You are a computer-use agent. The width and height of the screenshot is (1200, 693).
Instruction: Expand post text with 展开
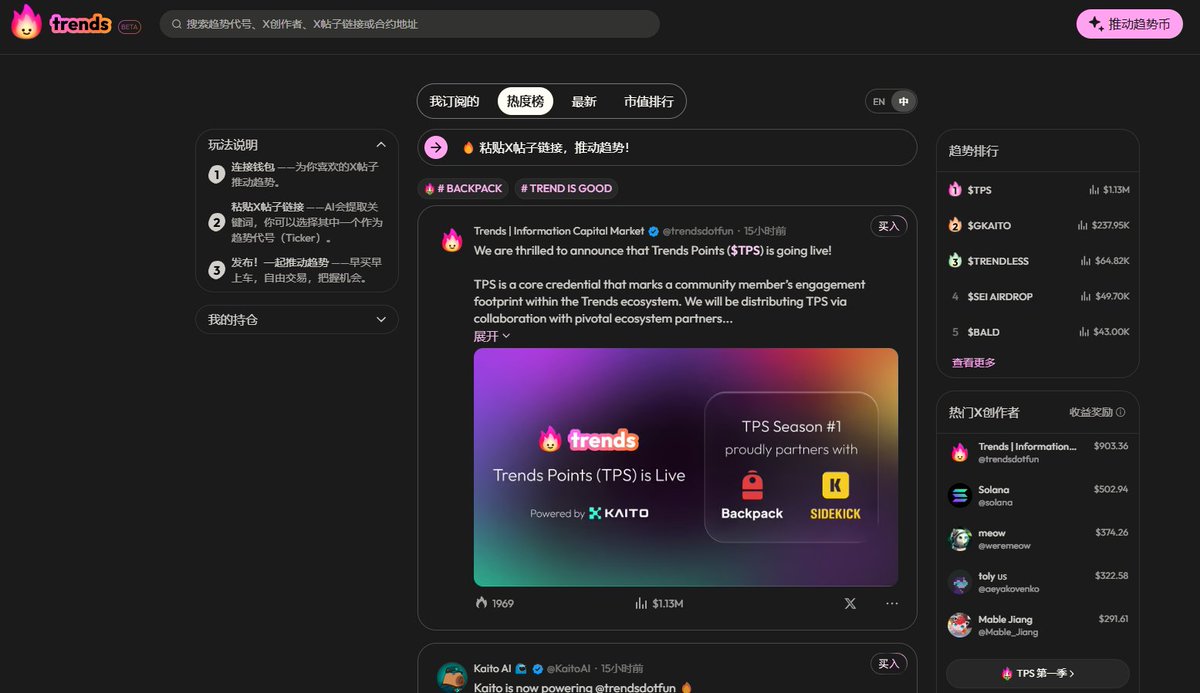(x=491, y=336)
